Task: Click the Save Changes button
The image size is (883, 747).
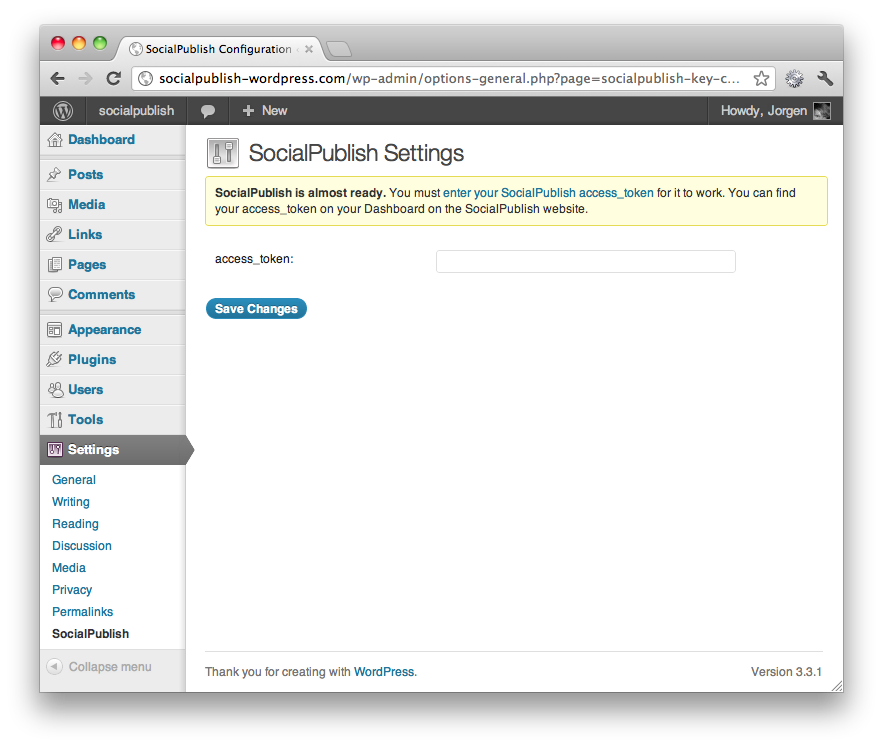Action: [x=256, y=309]
